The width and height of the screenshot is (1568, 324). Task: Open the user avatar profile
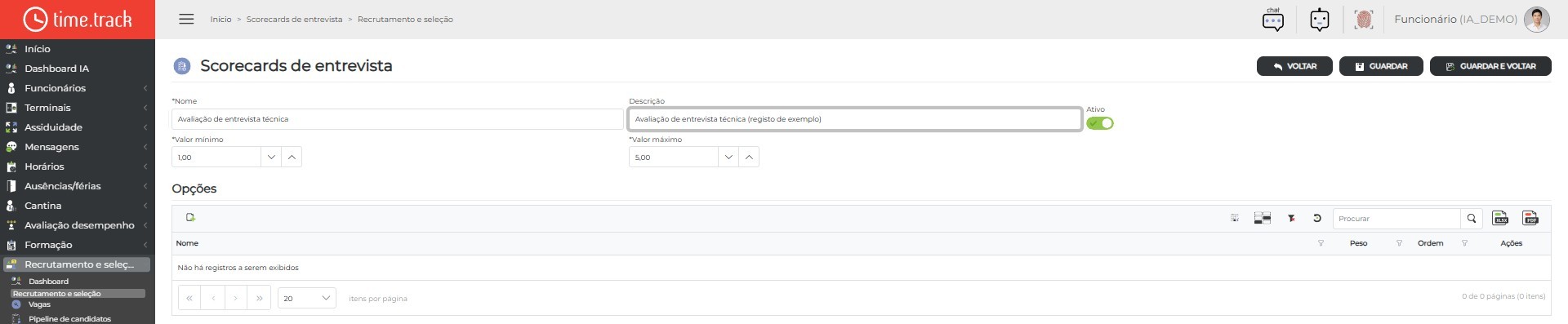pos(1537,19)
